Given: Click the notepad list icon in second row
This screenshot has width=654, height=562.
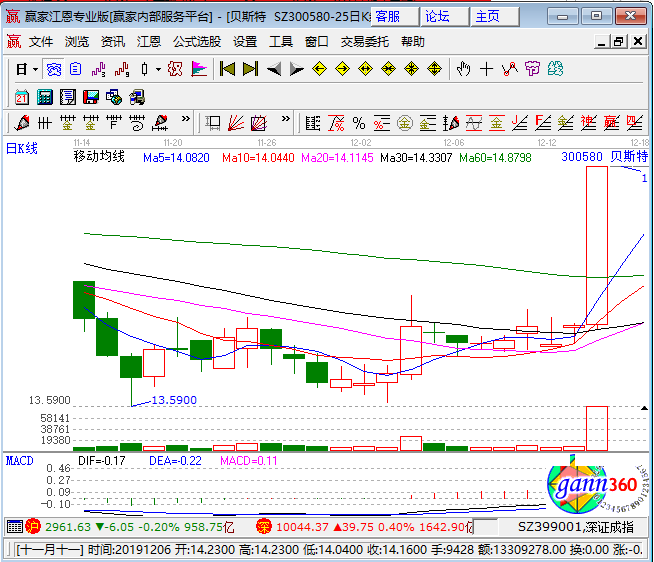Looking at the screenshot, I should pyautogui.click(x=68, y=97).
